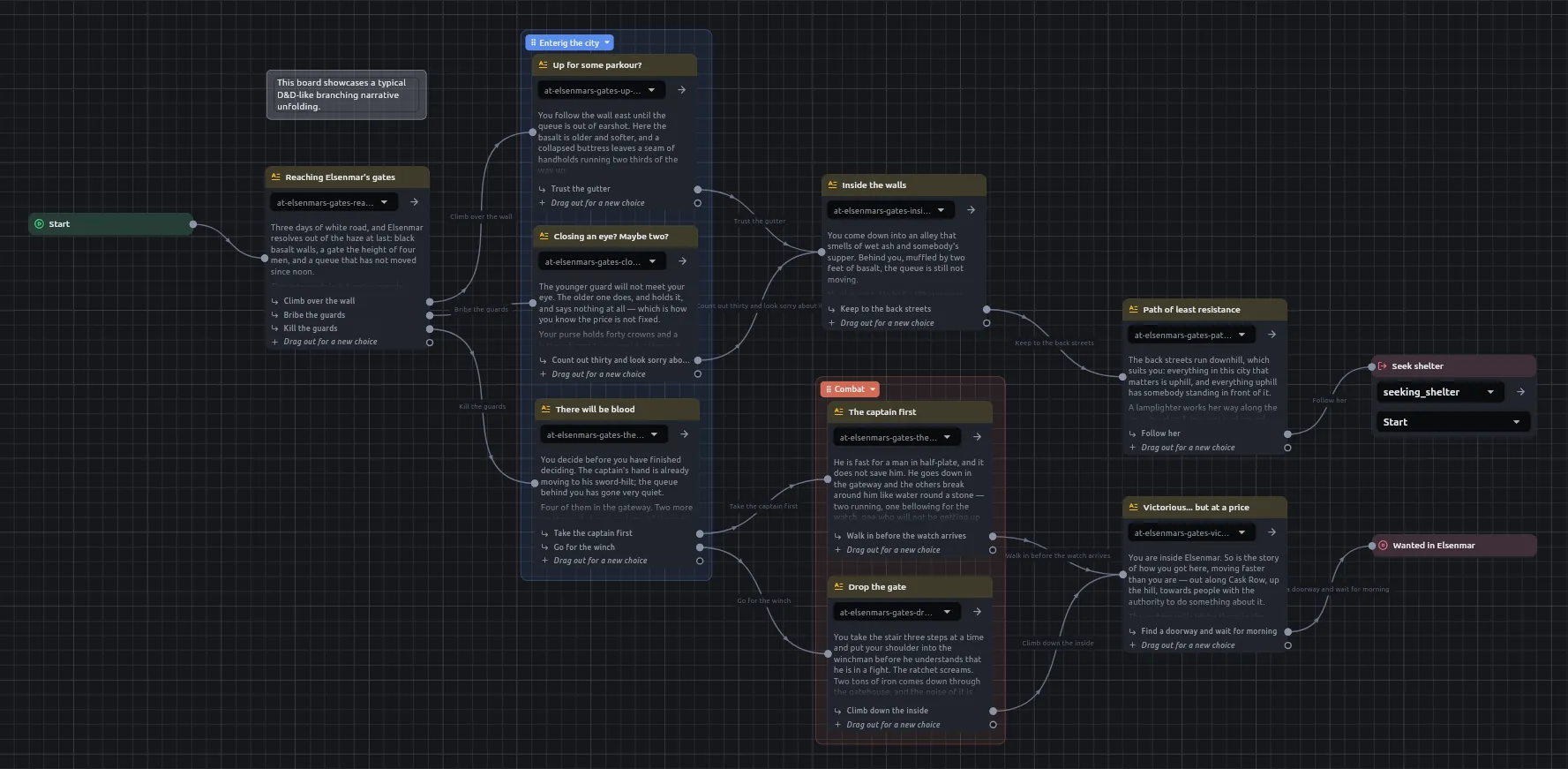Click the Wanted in Elsenmar node title
1568x769 pixels.
[x=1433, y=546]
